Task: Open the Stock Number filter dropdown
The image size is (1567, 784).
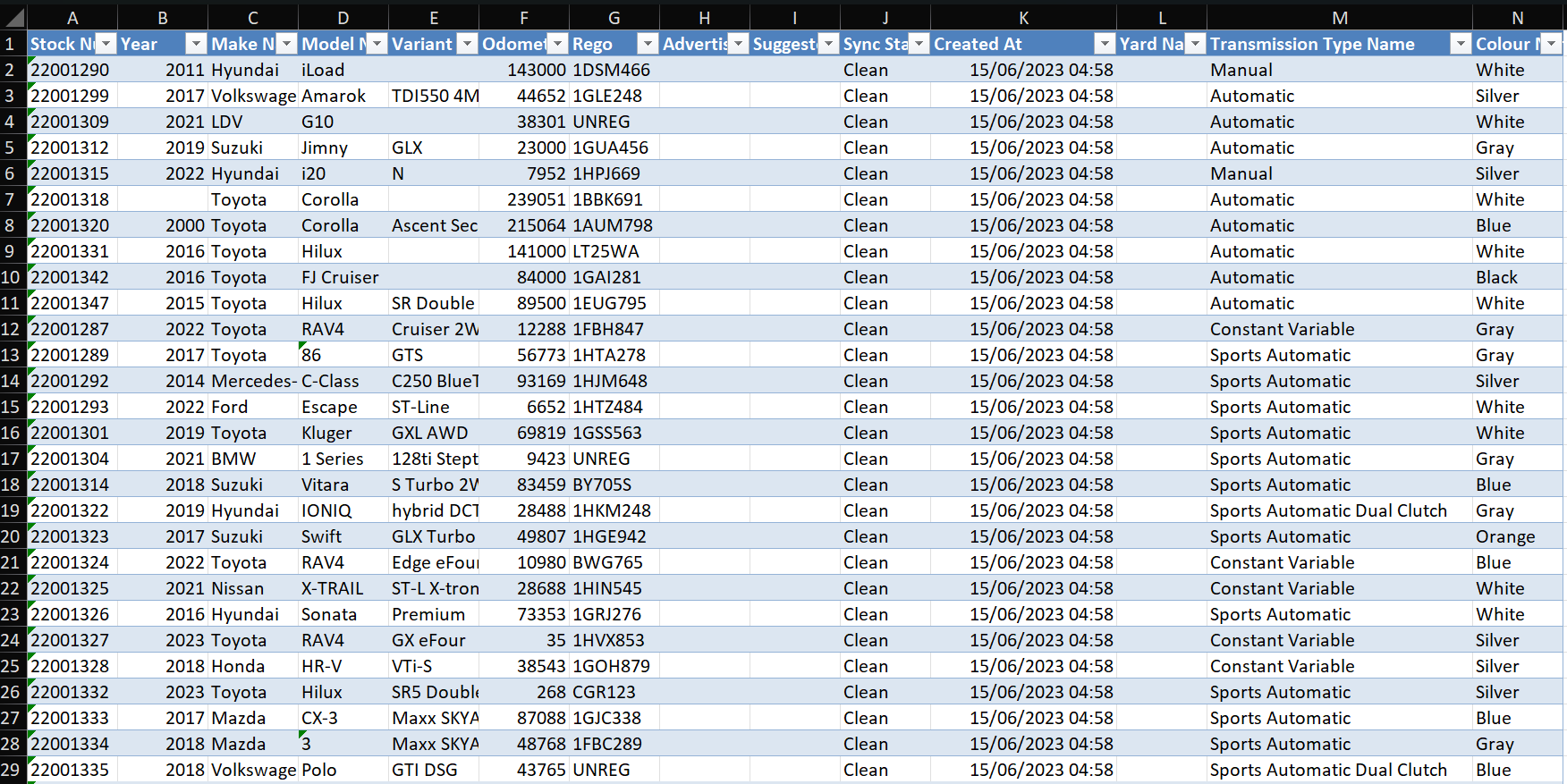Action: tap(106, 44)
